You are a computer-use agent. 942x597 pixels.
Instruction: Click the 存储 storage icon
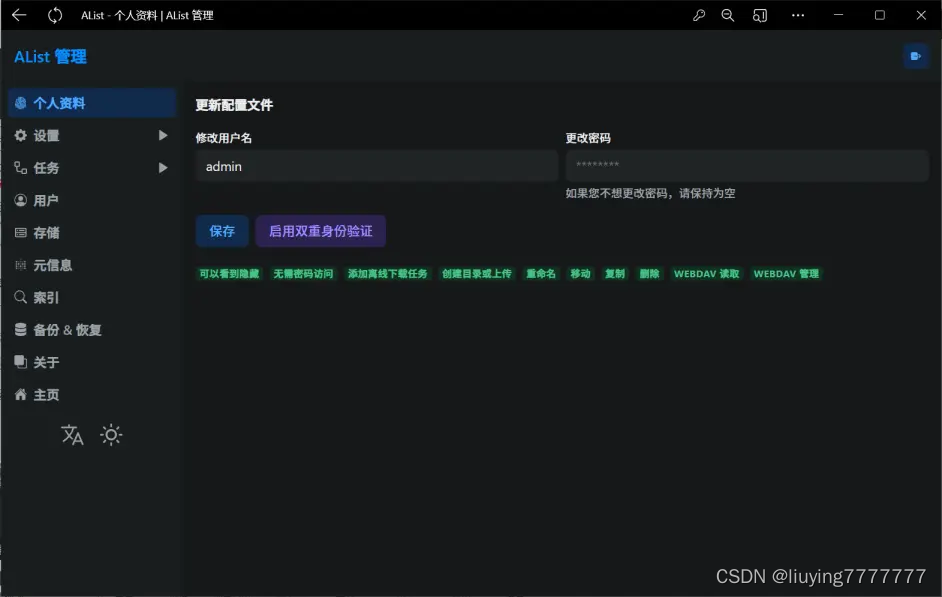pos(20,232)
